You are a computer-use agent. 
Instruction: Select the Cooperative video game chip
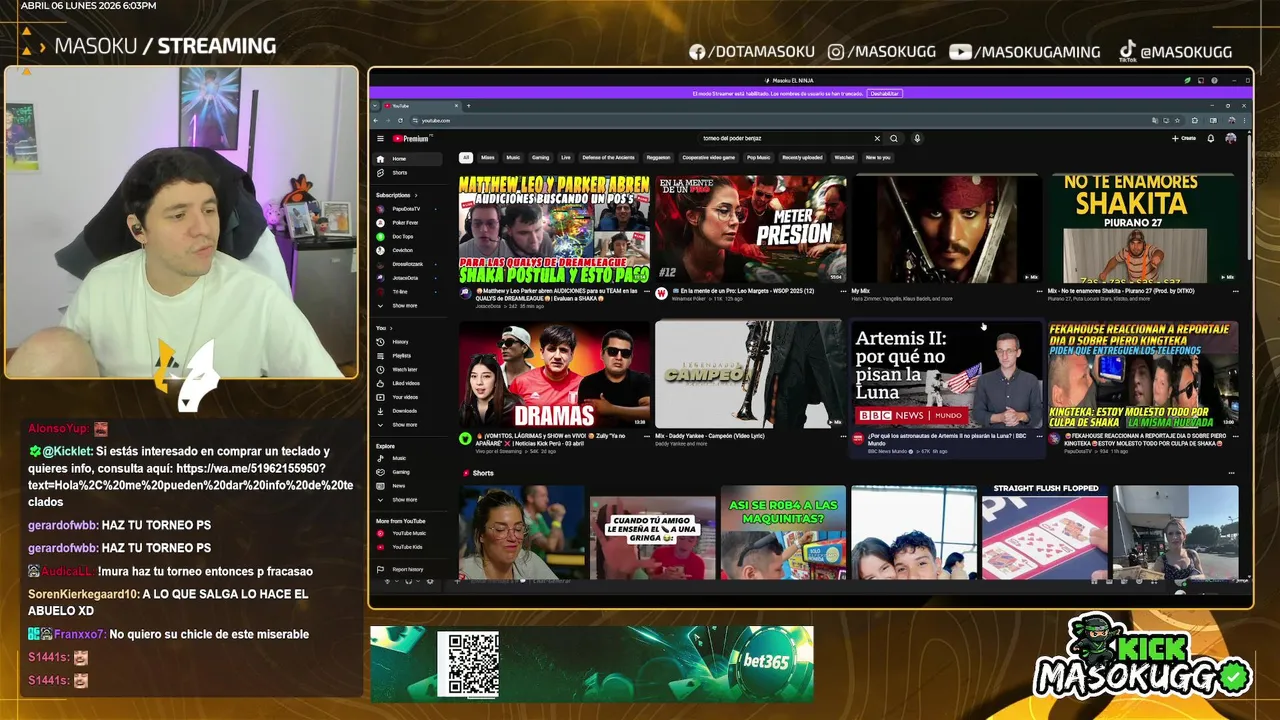pyautogui.click(x=708, y=157)
